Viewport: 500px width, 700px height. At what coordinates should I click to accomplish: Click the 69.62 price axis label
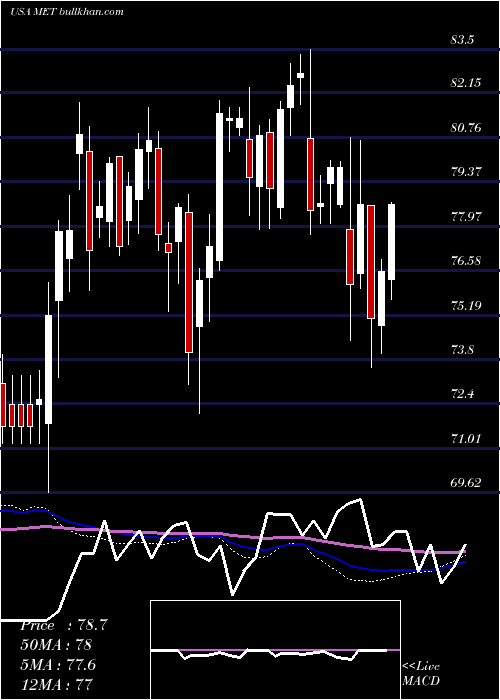click(x=466, y=483)
